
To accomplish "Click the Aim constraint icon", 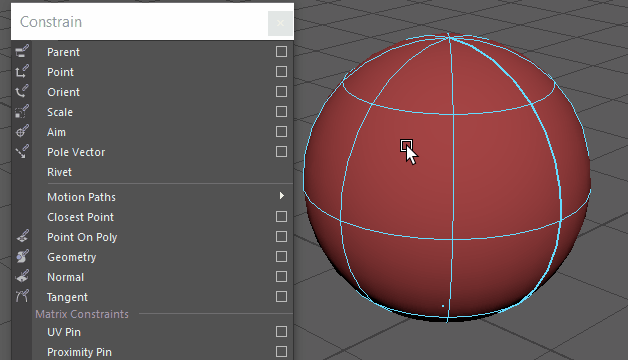I will (22, 132).
